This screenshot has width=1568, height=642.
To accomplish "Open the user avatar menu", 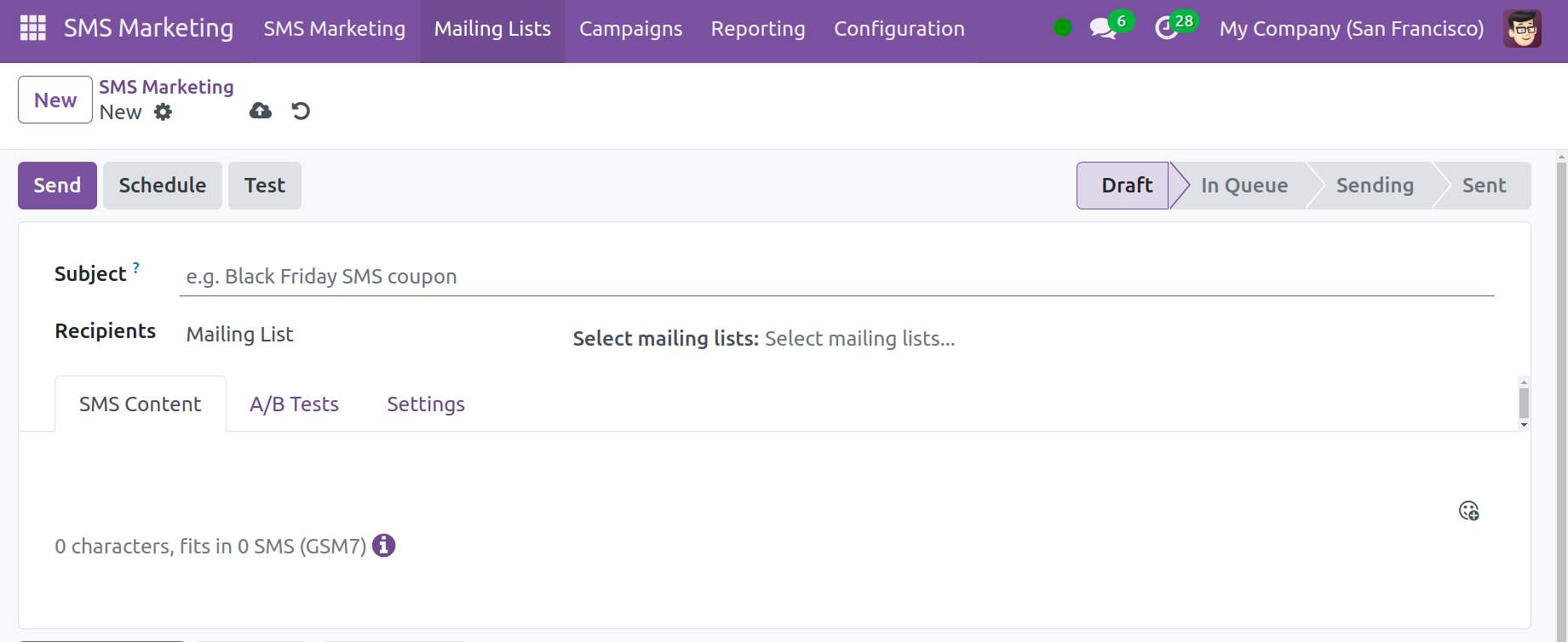I will 1522,29.
